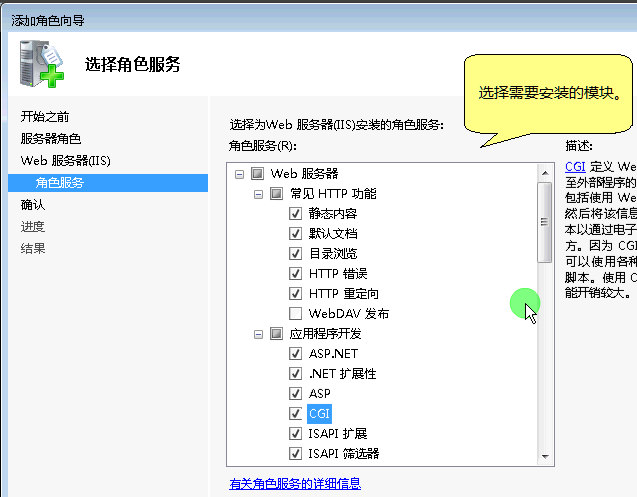Toggle the HTTP 重定向 checkbox
This screenshot has width=637, height=497.
point(295,293)
